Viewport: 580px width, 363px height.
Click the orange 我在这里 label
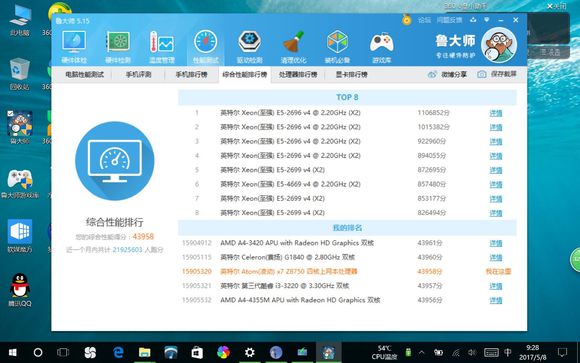[x=498, y=272]
